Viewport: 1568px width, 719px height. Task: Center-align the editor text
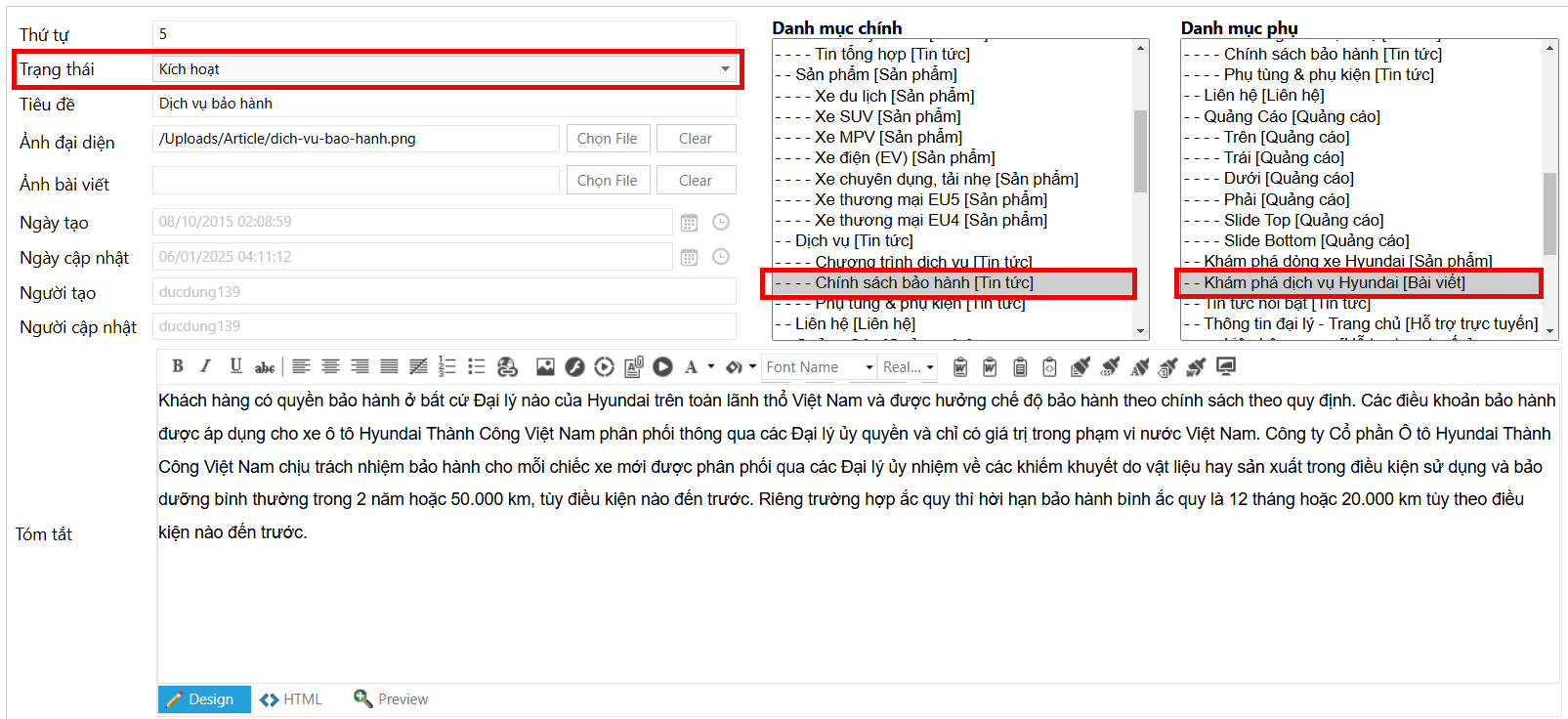[330, 366]
